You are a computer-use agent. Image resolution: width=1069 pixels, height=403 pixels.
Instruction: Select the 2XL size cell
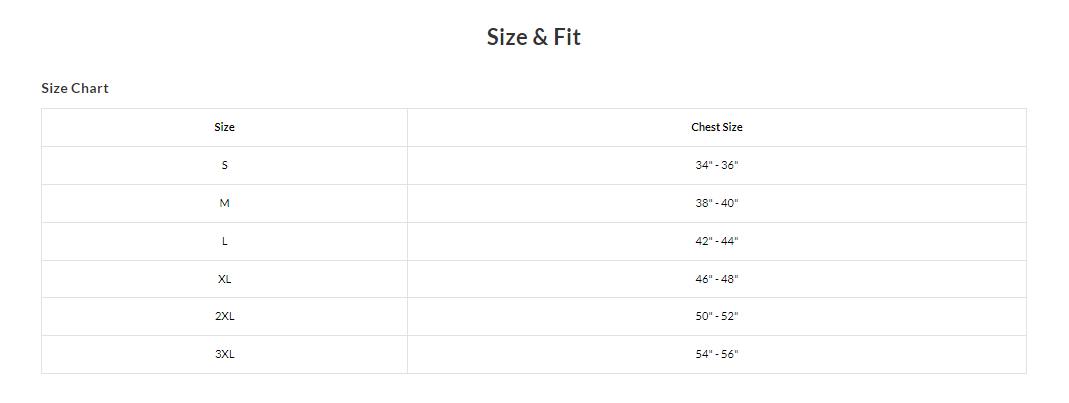(x=224, y=316)
